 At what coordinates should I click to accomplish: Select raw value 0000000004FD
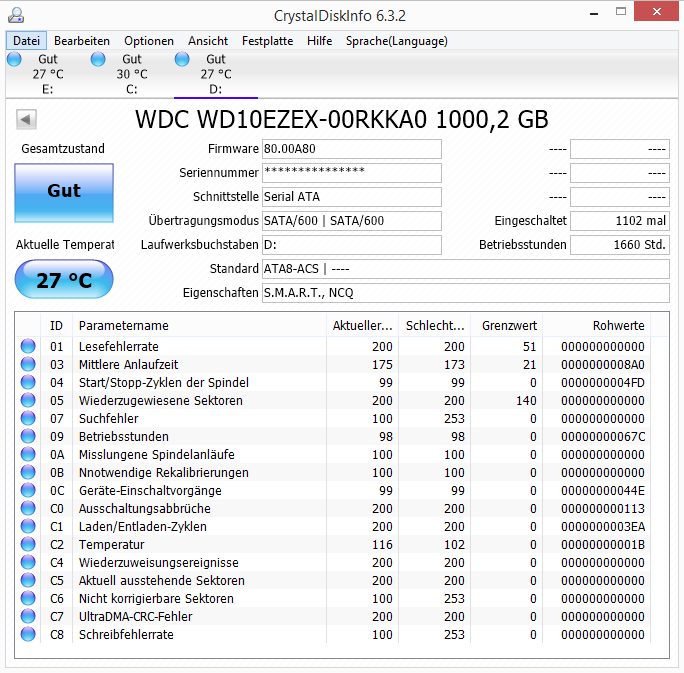click(x=603, y=383)
